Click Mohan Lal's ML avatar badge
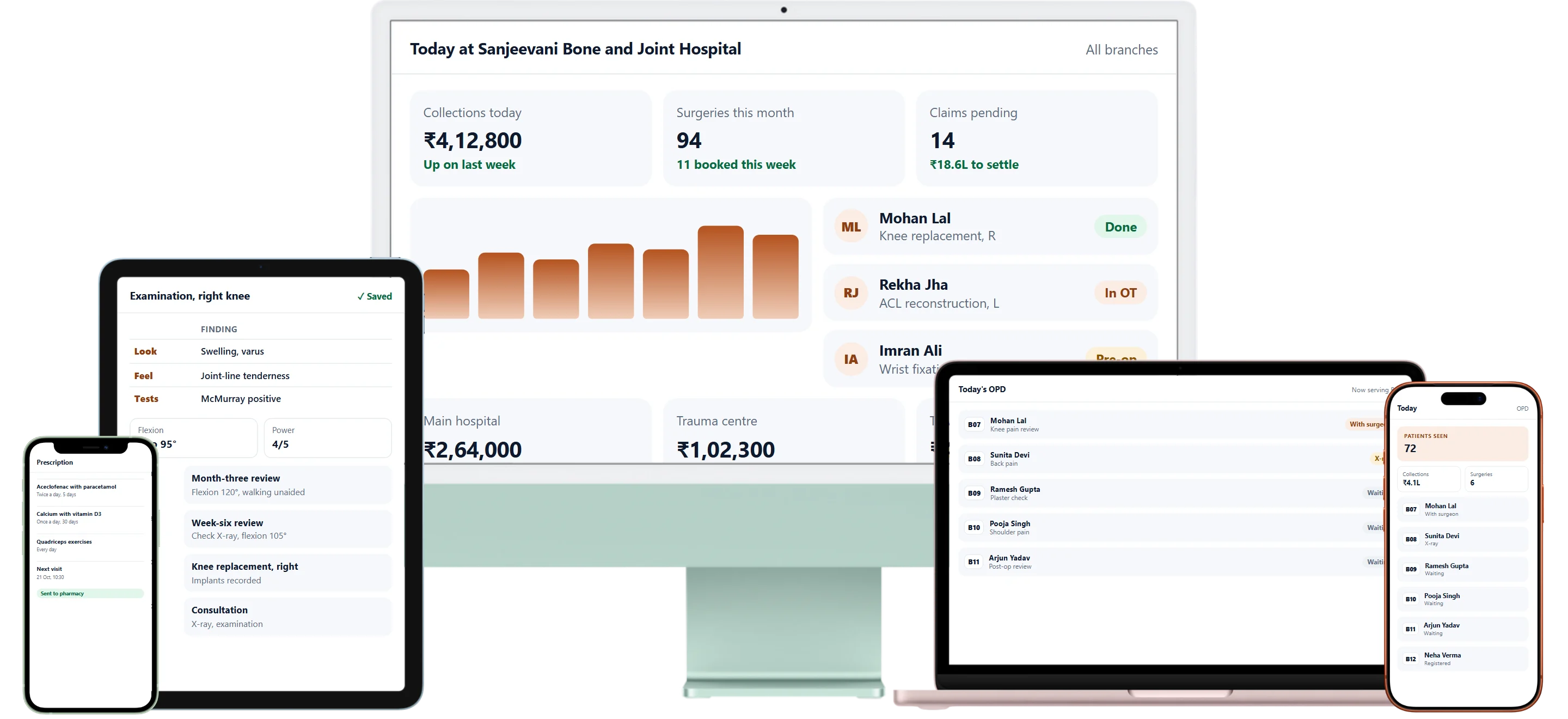This screenshot has width=1568, height=719. tap(850, 227)
